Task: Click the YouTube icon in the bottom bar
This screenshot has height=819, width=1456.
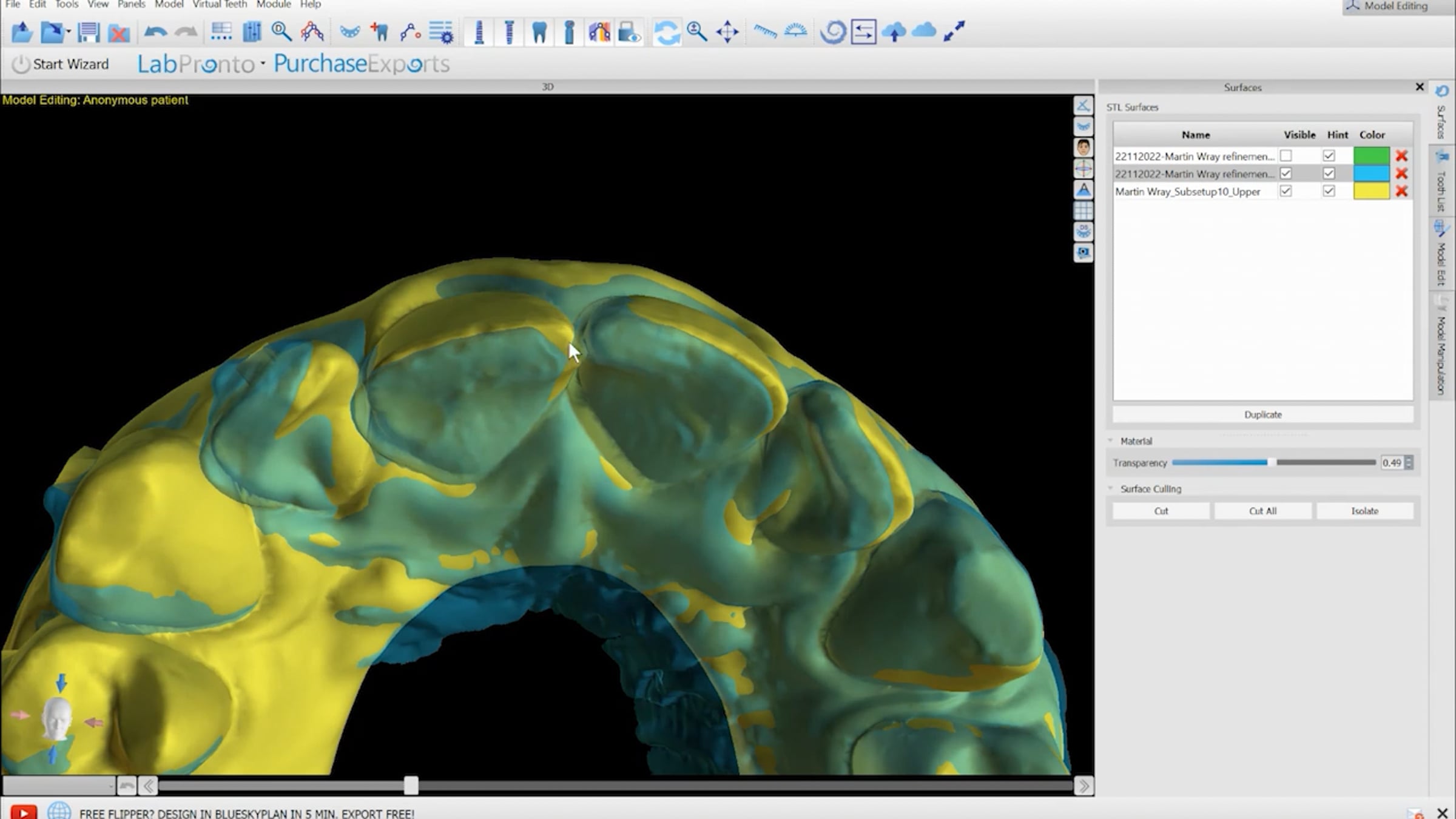Action: [x=24, y=812]
